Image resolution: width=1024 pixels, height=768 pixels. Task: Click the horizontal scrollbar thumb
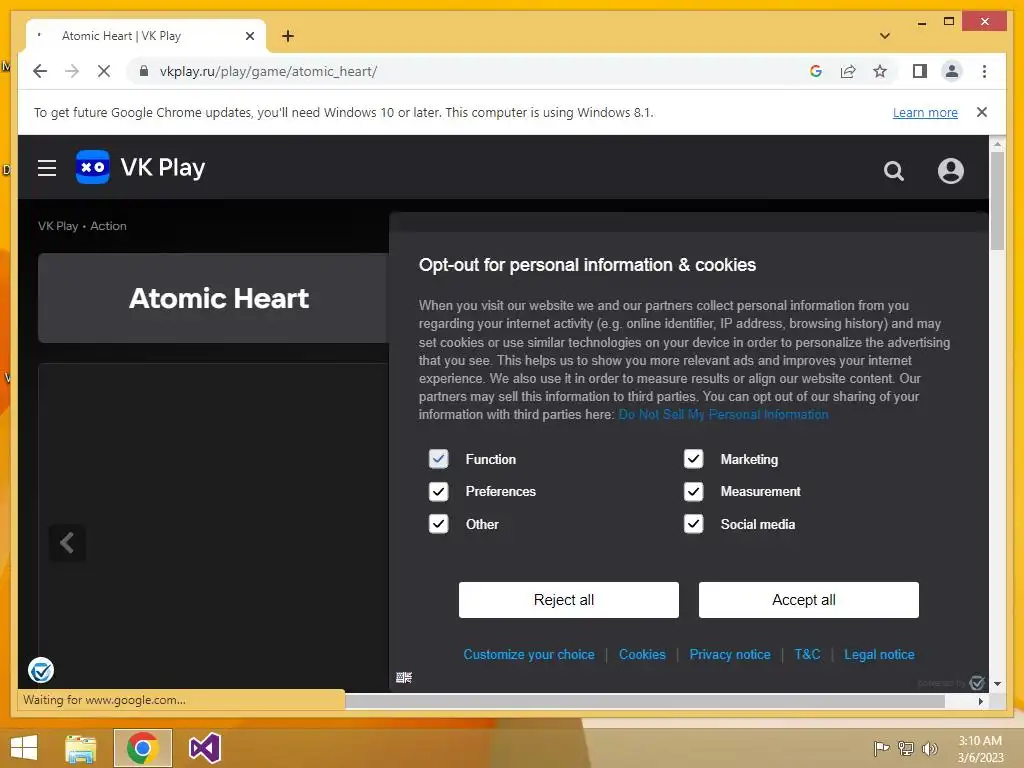coord(645,701)
